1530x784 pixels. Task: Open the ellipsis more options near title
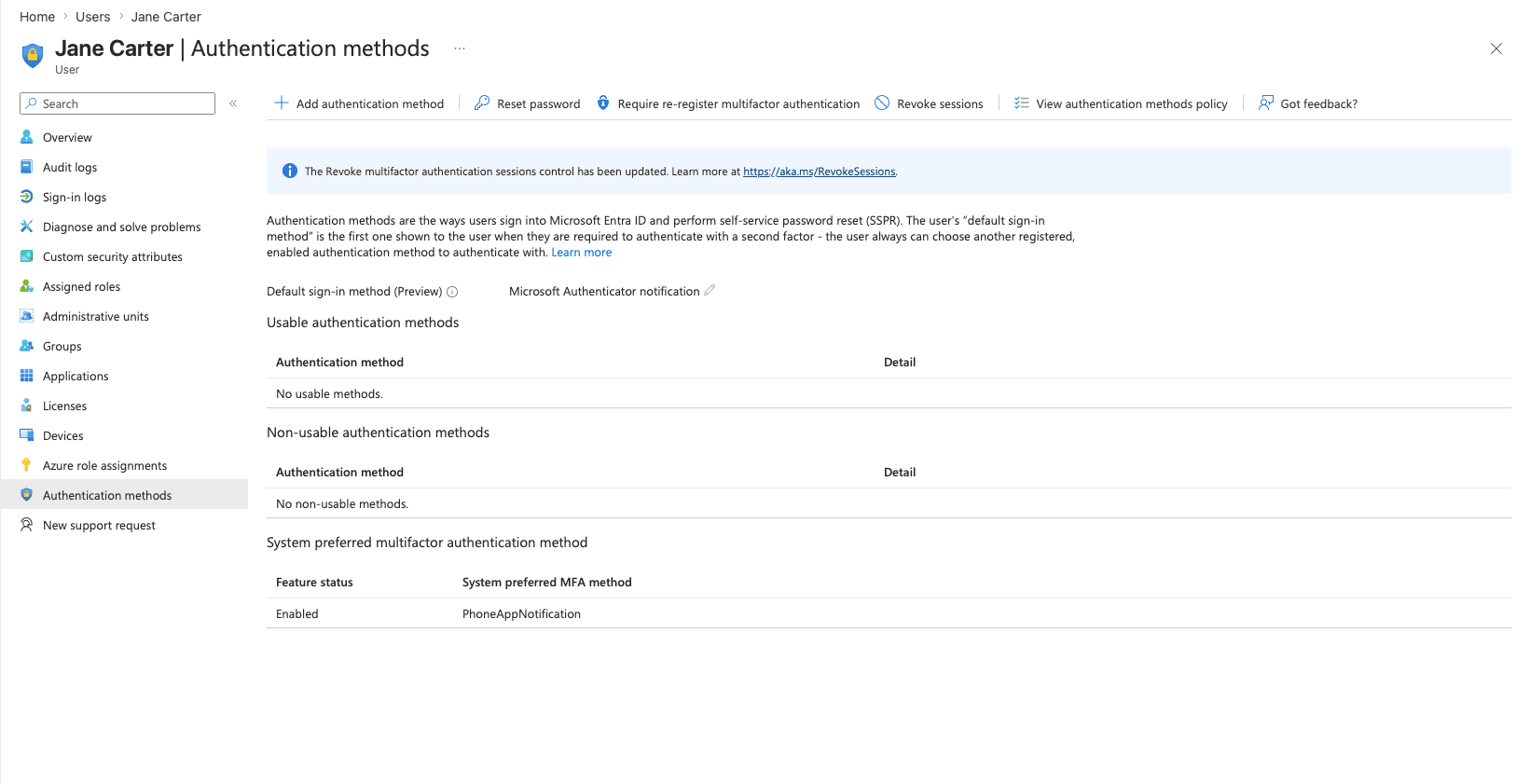(460, 48)
